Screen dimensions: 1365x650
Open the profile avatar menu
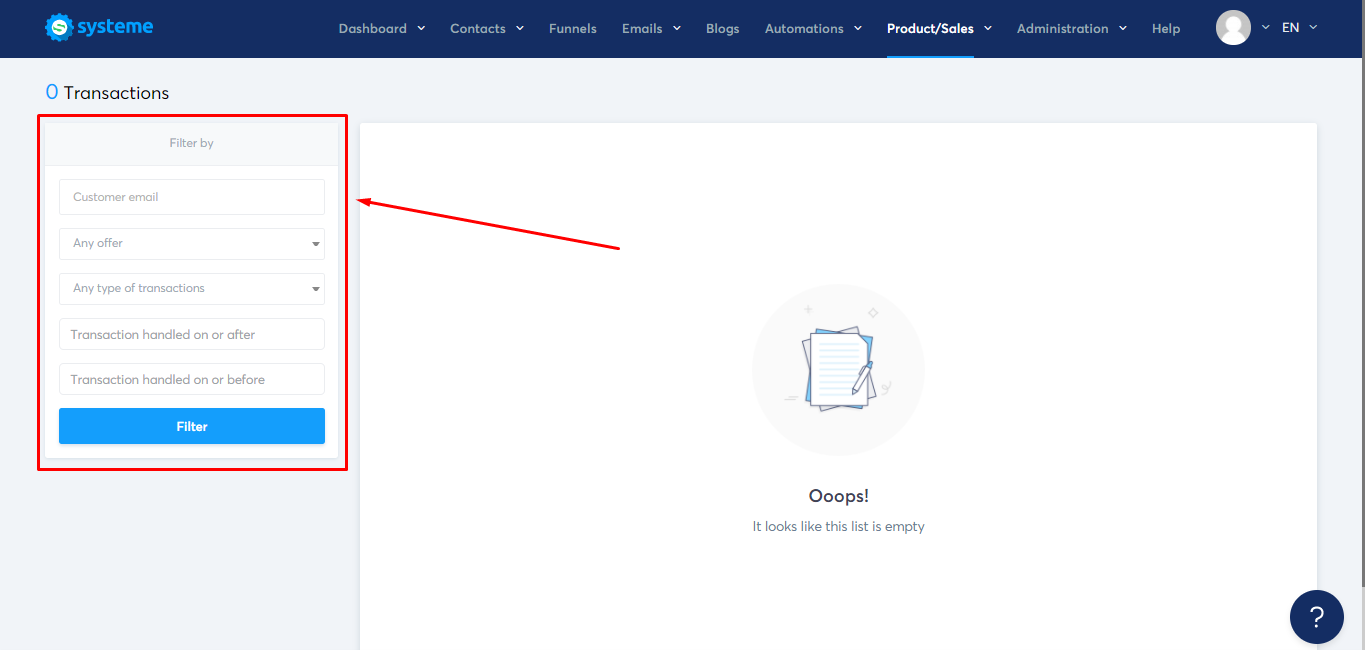(x=1234, y=27)
